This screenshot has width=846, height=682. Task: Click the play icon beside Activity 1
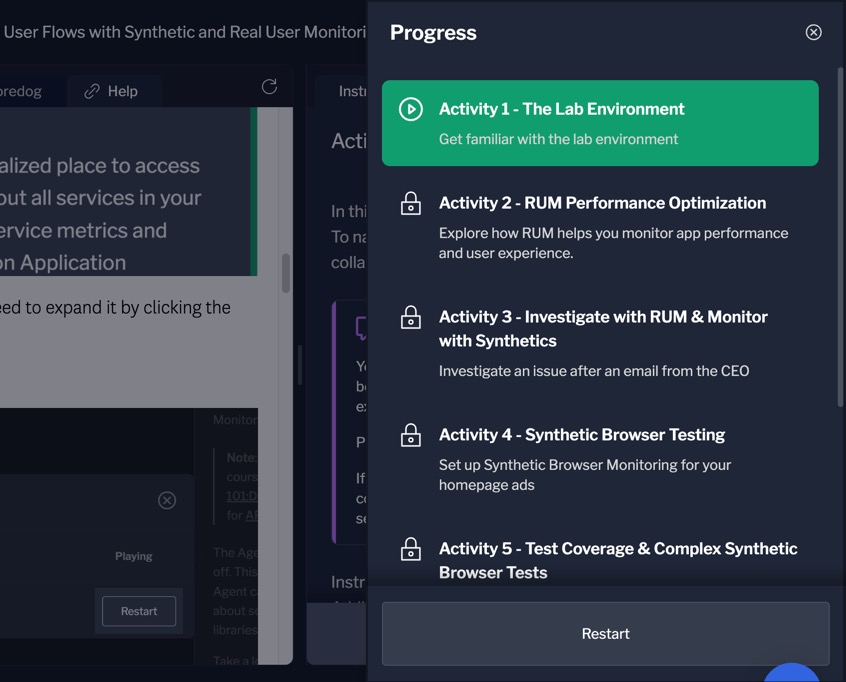[411, 109]
